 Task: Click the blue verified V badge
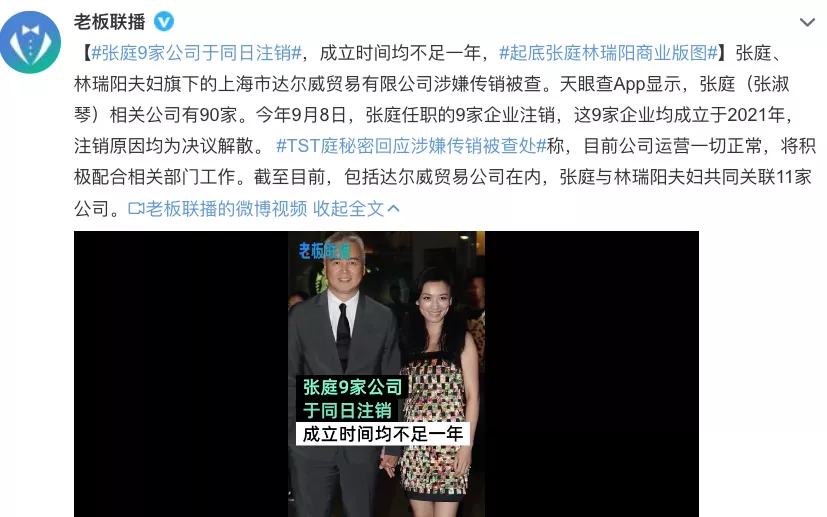(164, 22)
